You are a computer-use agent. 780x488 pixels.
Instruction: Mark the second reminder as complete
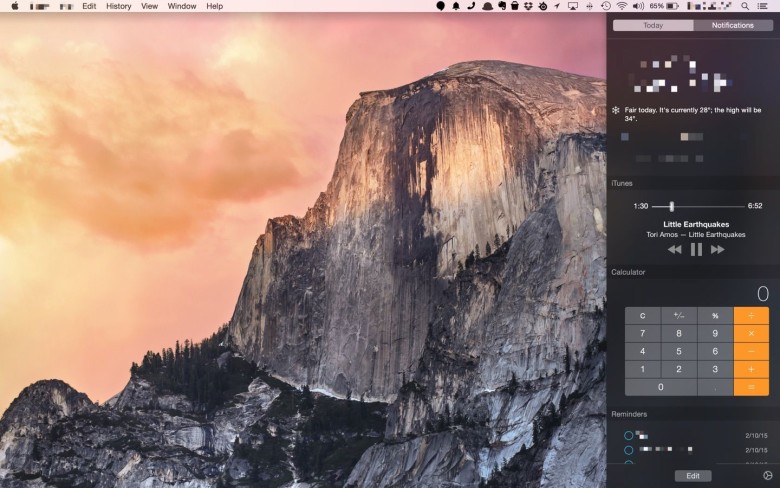[628, 450]
